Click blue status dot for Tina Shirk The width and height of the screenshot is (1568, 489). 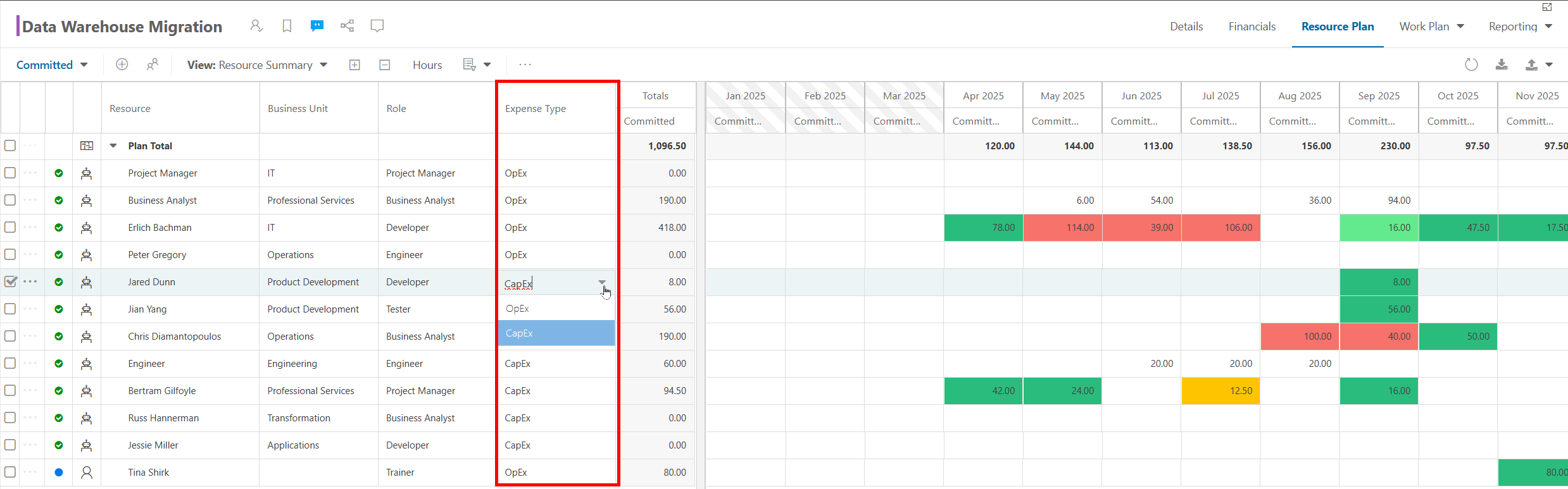59,472
